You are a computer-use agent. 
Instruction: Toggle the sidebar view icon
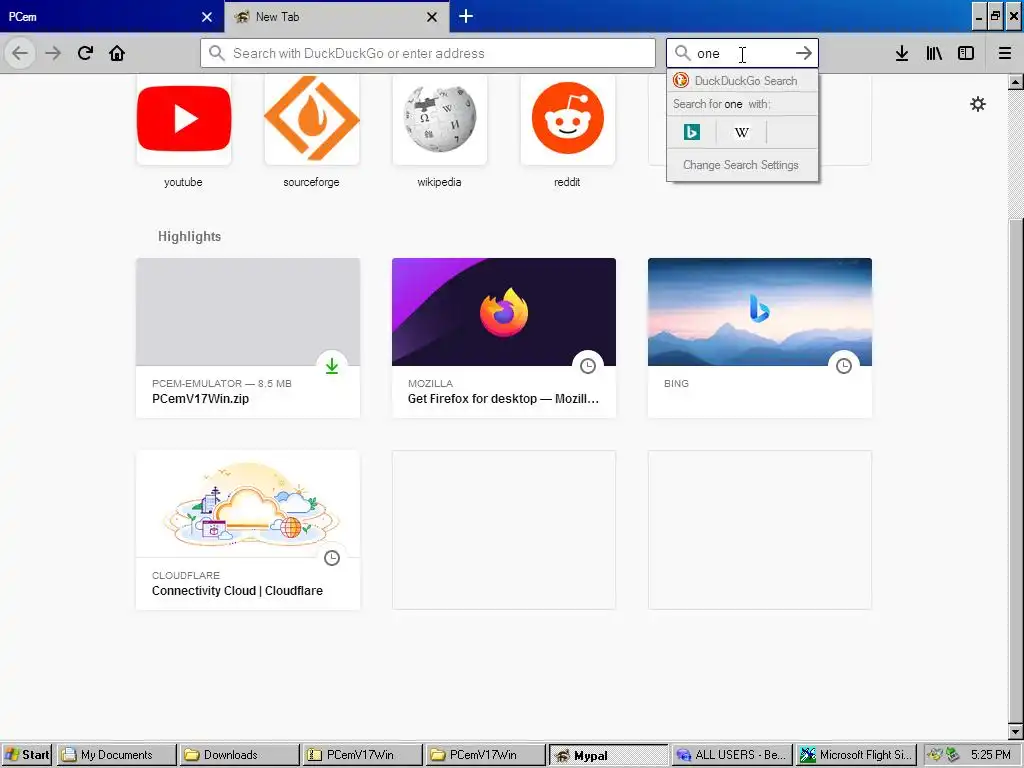click(x=966, y=53)
